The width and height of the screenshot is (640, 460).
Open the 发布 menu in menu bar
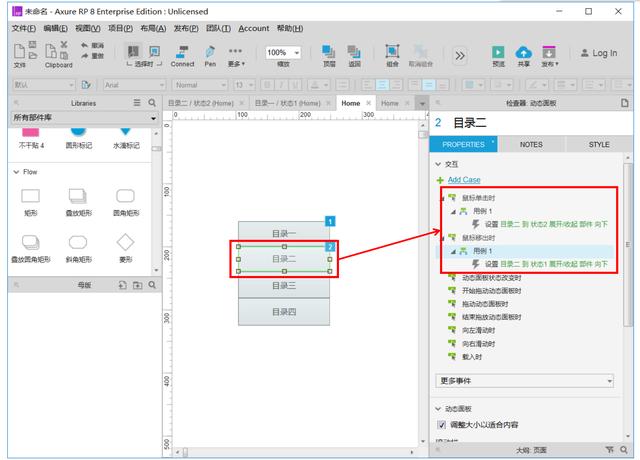(186, 28)
